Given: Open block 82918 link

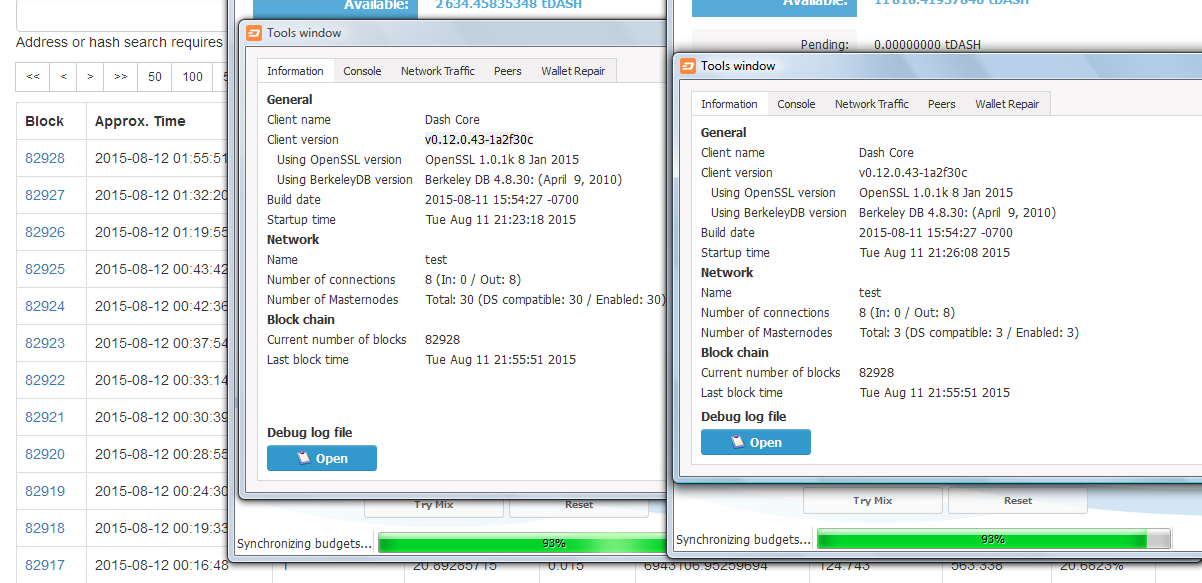Looking at the screenshot, I should (x=45, y=528).
